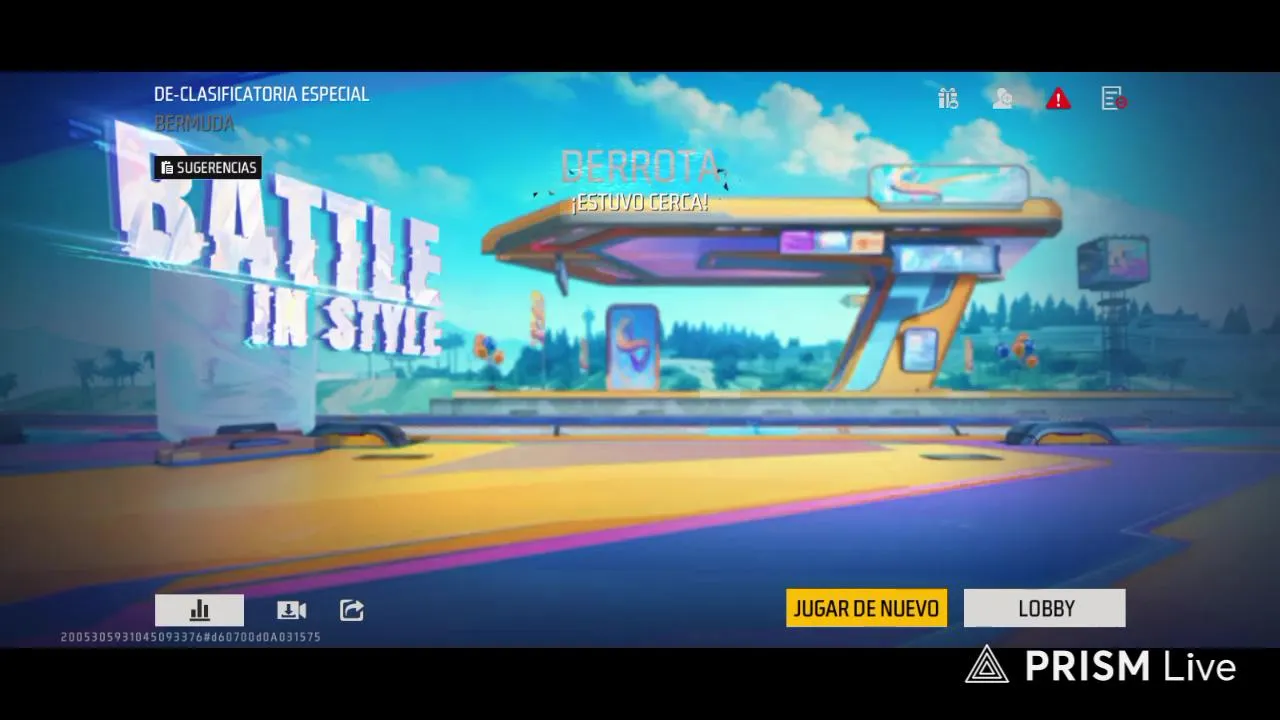1280x720 pixels.
Task: Open the match statistics bar chart button
Action: pos(199,610)
